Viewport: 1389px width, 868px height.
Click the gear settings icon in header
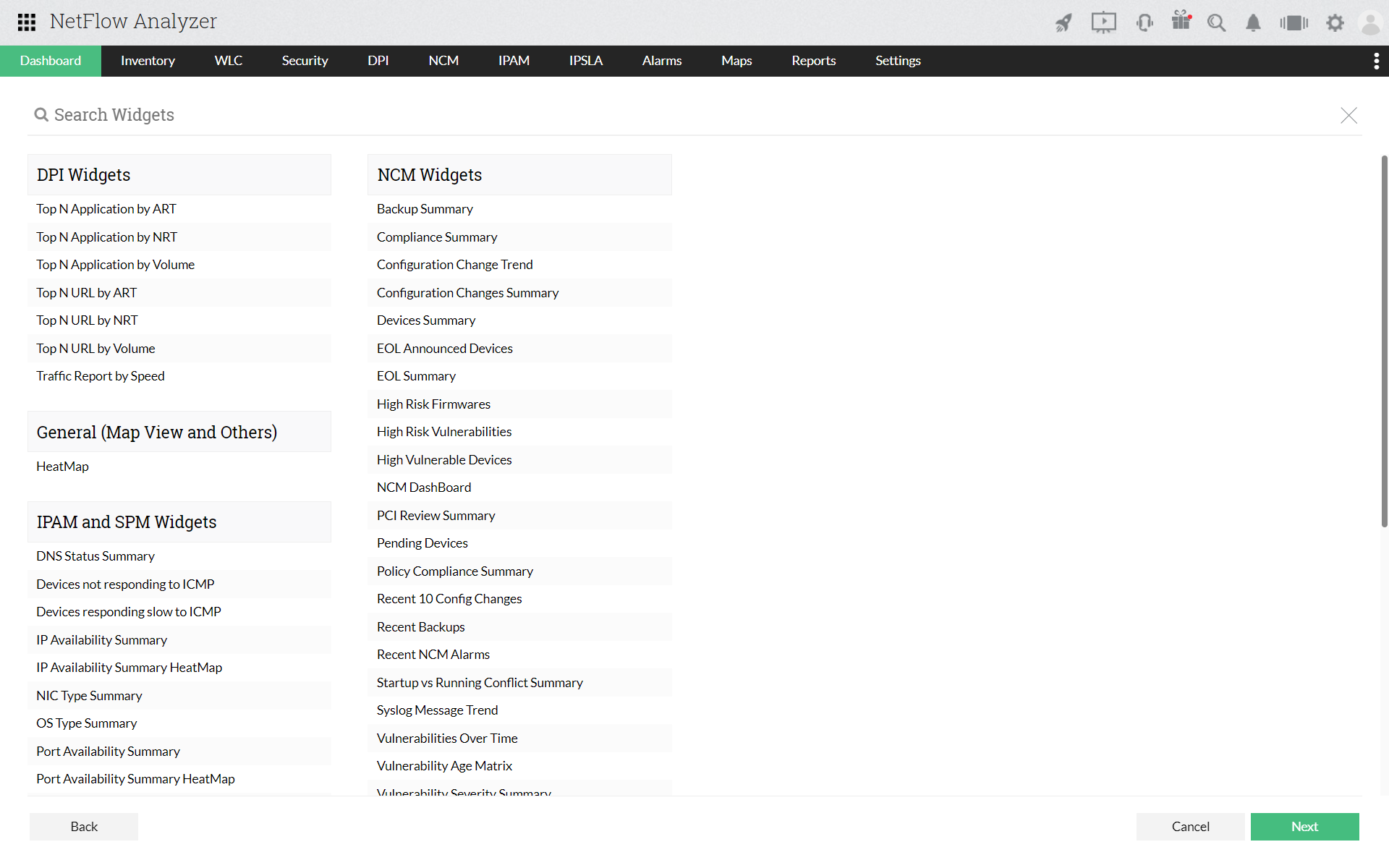(1335, 23)
